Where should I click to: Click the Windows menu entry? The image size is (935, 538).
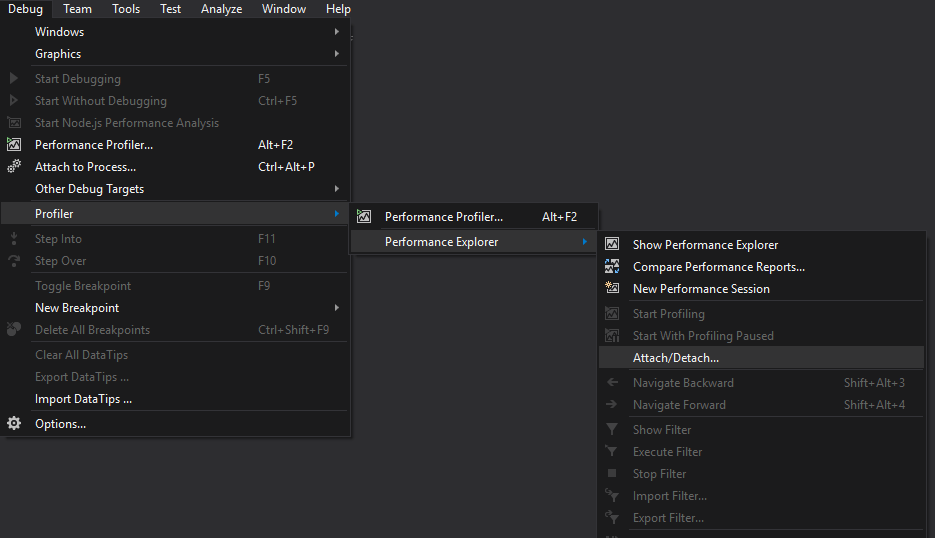[x=174, y=32]
